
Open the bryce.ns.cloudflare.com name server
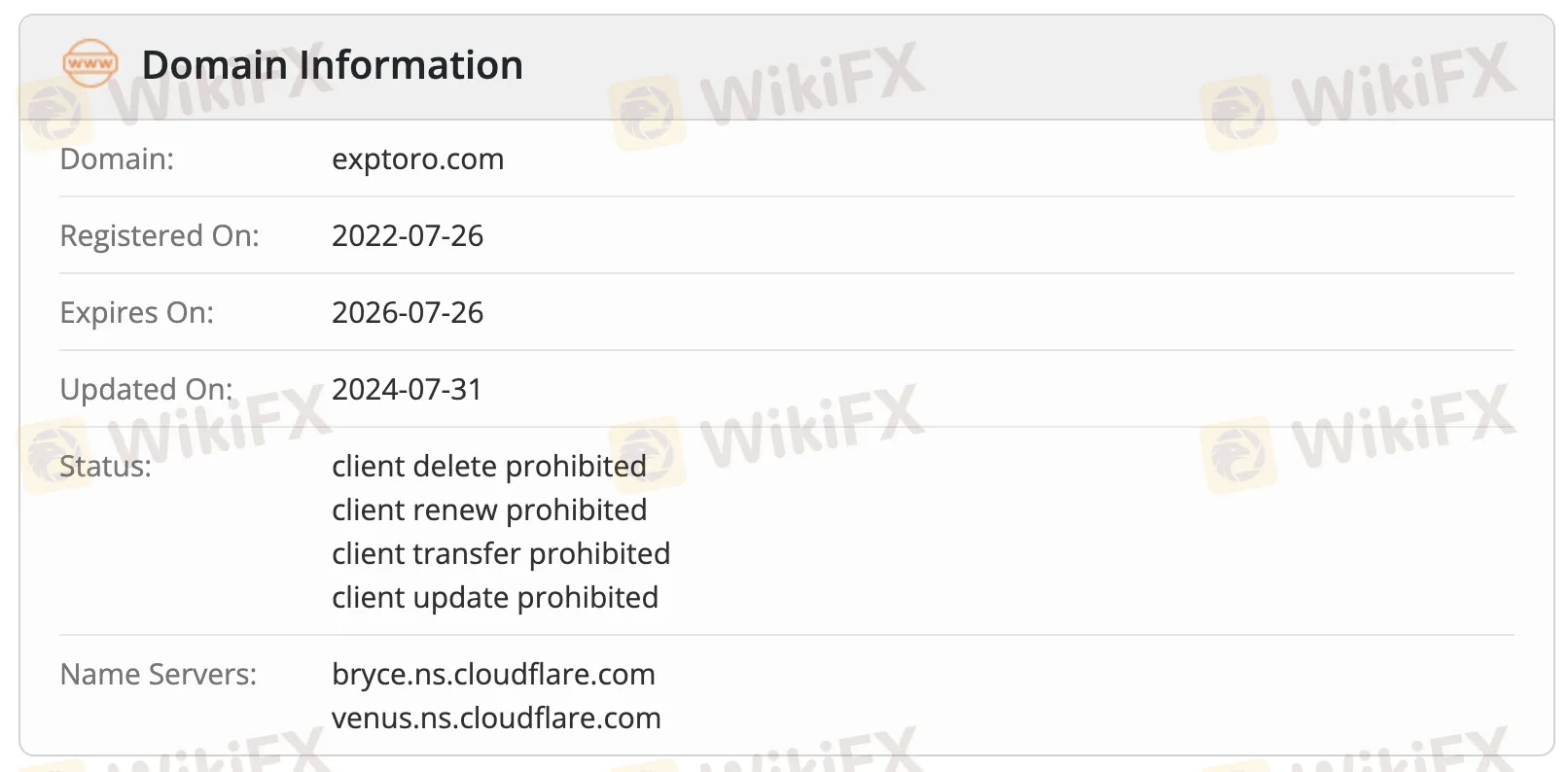click(x=493, y=674)
